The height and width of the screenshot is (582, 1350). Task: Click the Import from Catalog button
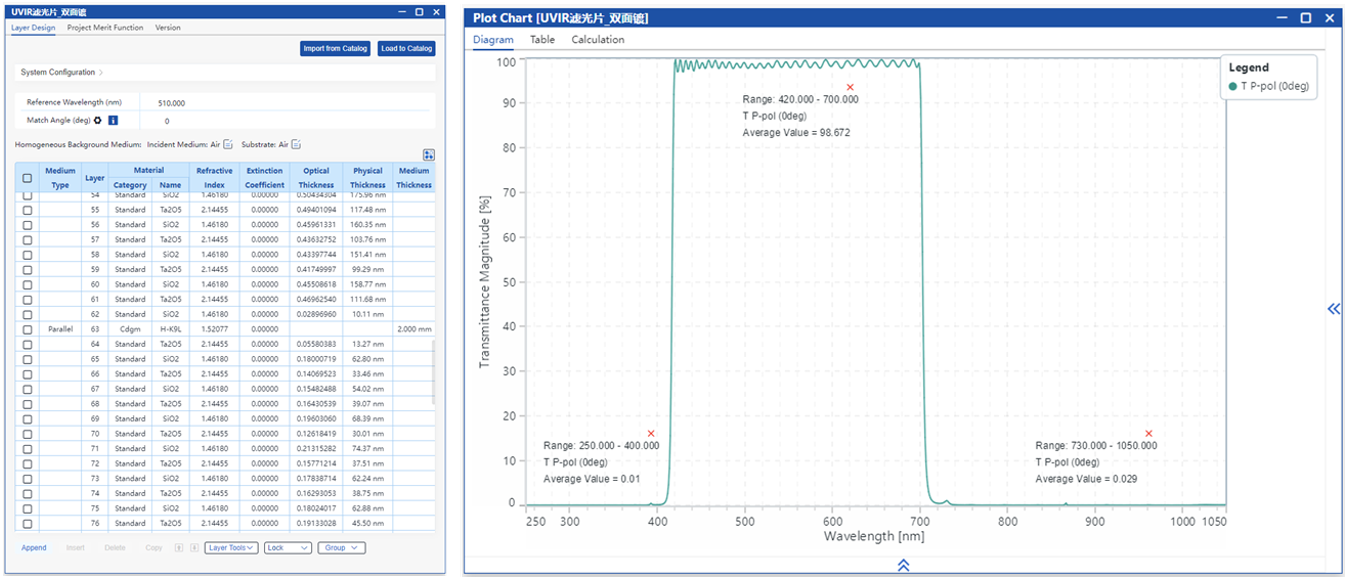click(x=335, y=48)
